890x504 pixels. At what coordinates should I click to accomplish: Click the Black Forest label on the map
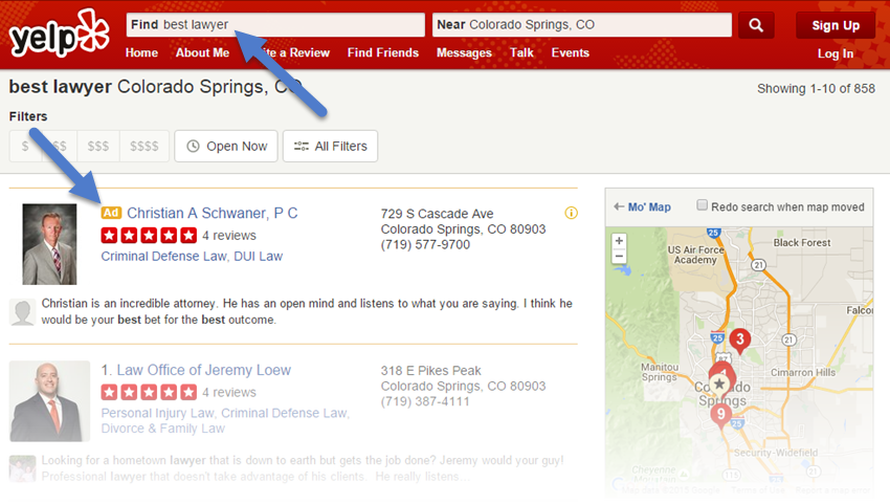pyautogui.click(x=801, y=242)
